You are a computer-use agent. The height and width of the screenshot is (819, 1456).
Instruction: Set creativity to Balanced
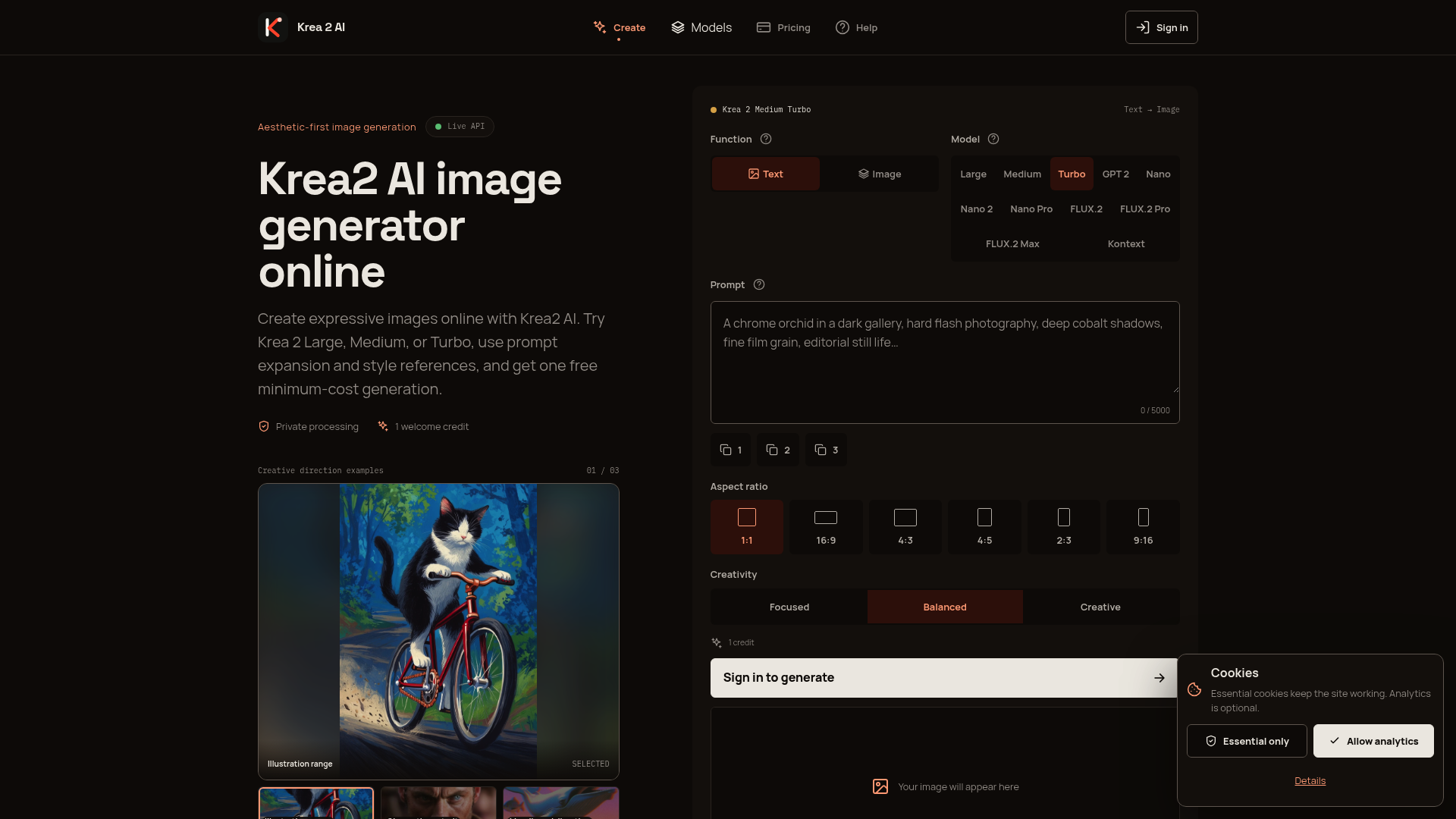(945, 607)
